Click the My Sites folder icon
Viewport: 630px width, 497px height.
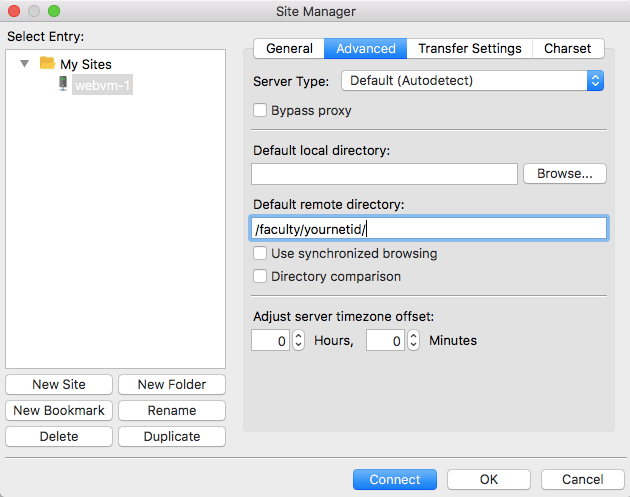point(47,64)
